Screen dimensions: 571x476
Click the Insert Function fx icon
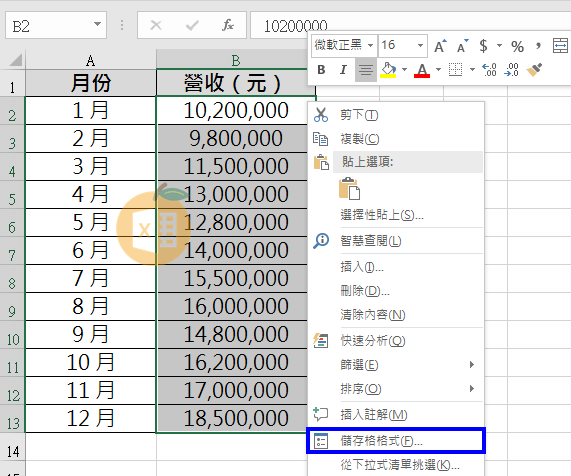[x=228, y=25]
